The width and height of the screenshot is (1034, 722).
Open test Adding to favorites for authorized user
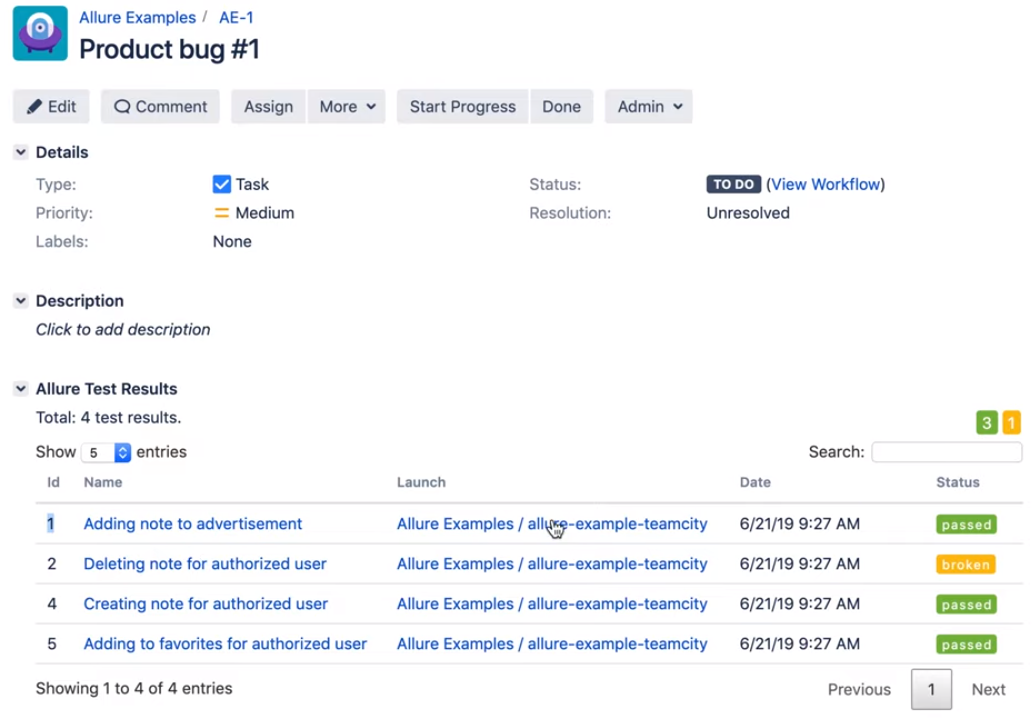(225, 644)
